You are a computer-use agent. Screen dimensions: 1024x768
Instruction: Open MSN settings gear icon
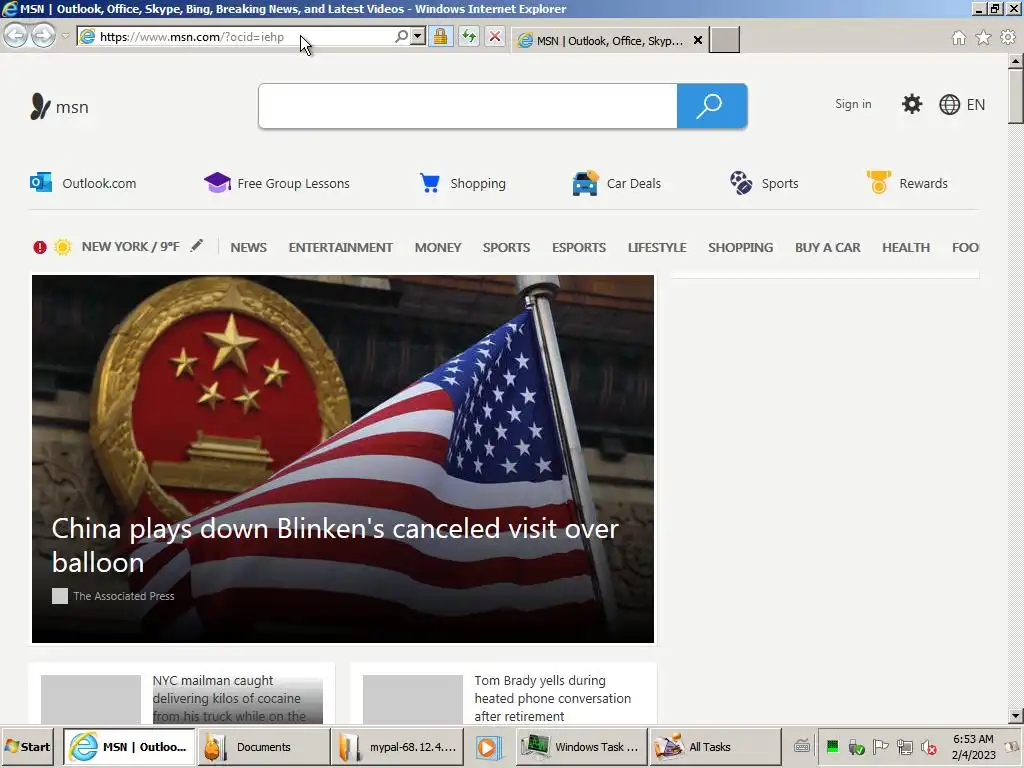coord(912,104)
